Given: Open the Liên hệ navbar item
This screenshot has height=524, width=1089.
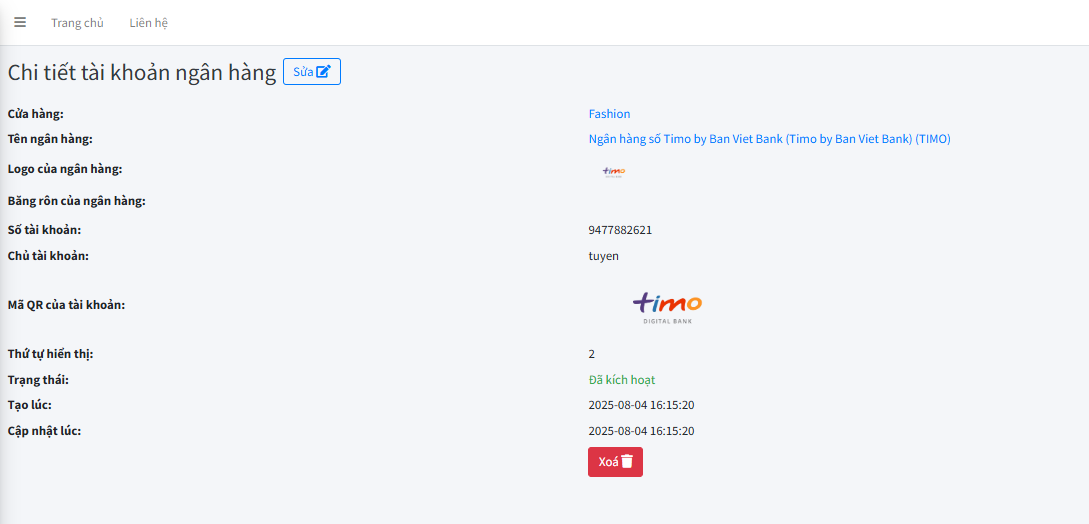Looking at the screenshot, I should tap(148, 23).
